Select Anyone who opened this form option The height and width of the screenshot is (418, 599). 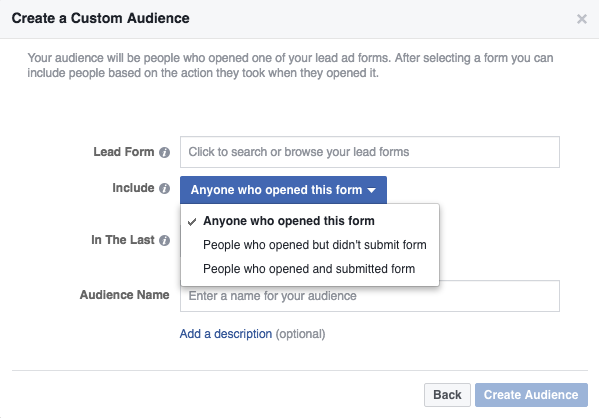[310, 221]
